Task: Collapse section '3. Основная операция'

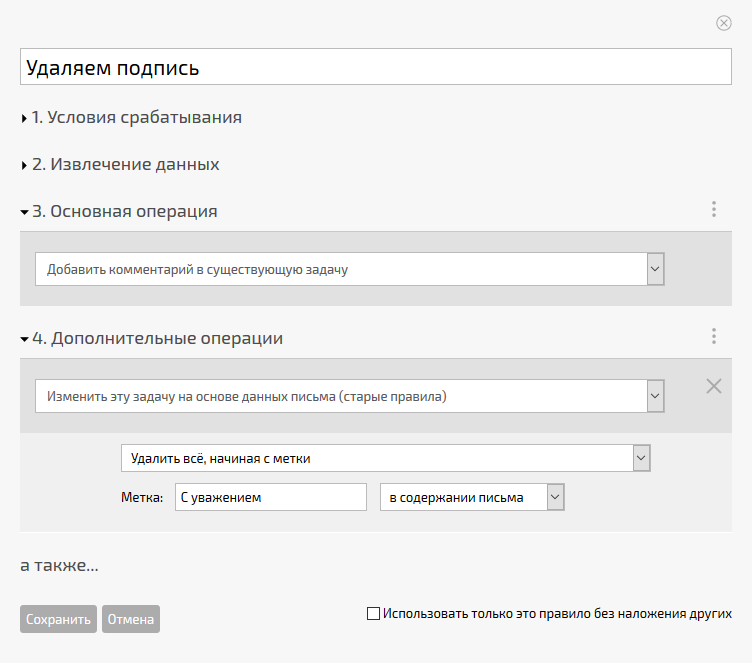Action: coord(119,212)
